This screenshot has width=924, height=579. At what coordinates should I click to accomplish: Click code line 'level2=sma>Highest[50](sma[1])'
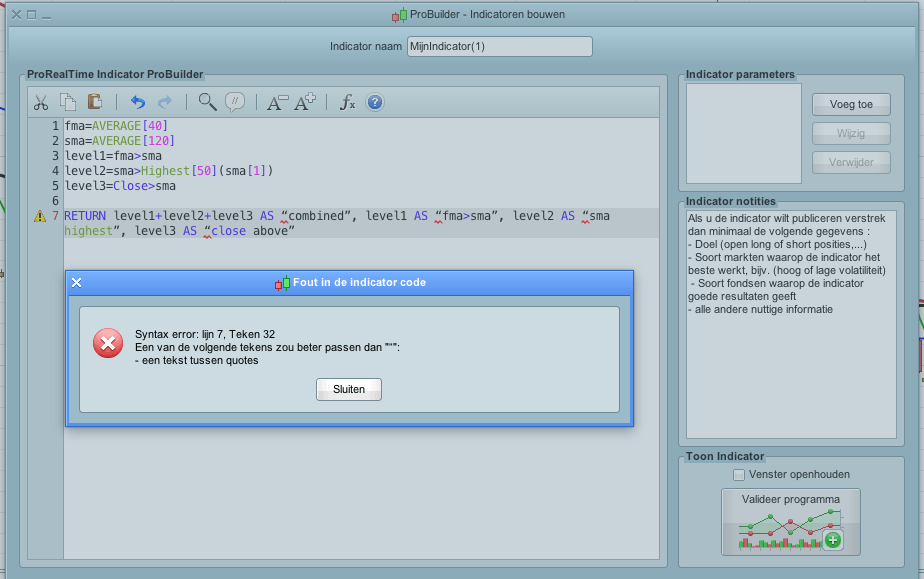click(x=169, y=171)
